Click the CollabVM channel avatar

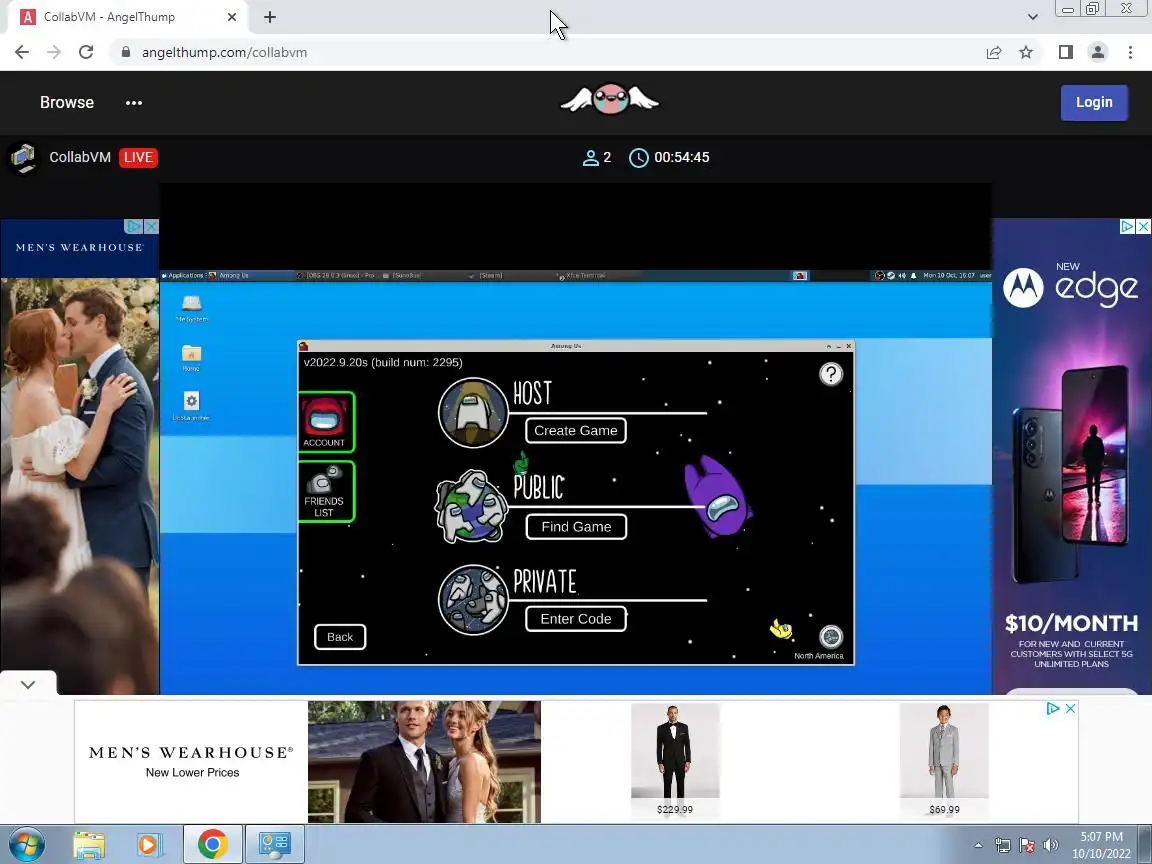pyautogui.click(x=24, y=157)
